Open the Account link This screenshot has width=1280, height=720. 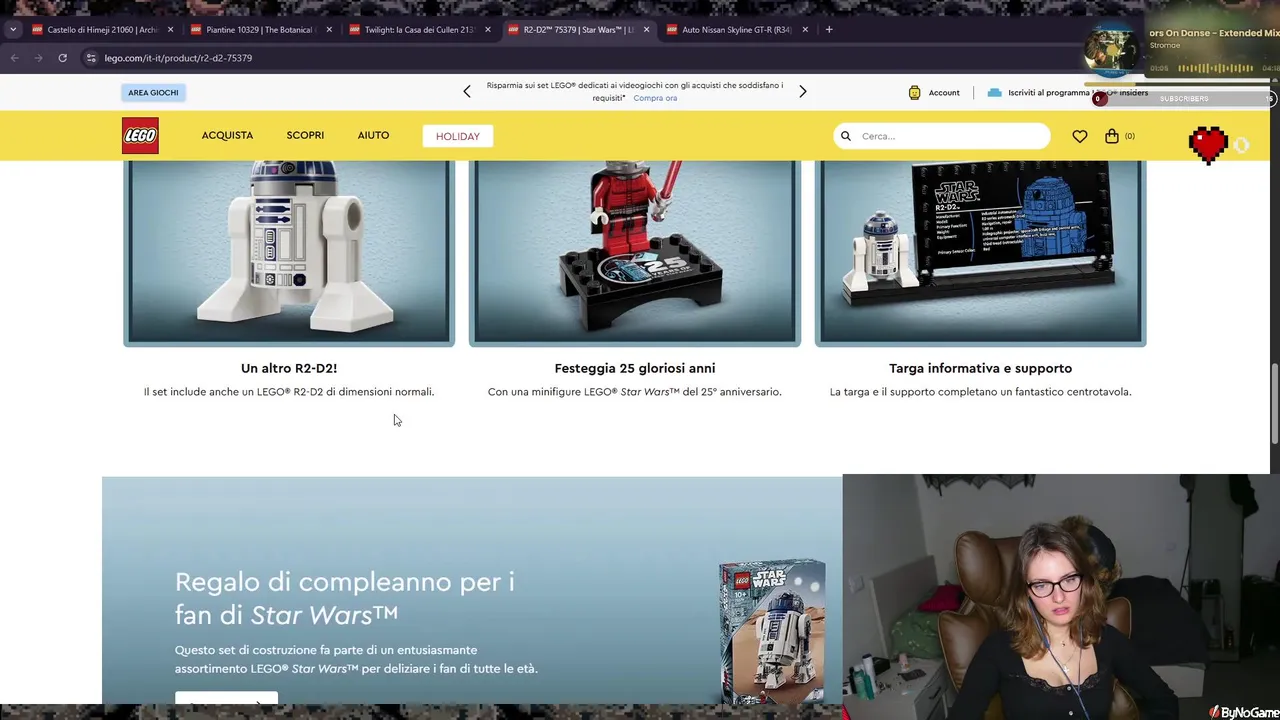click(x=943, y=92)
